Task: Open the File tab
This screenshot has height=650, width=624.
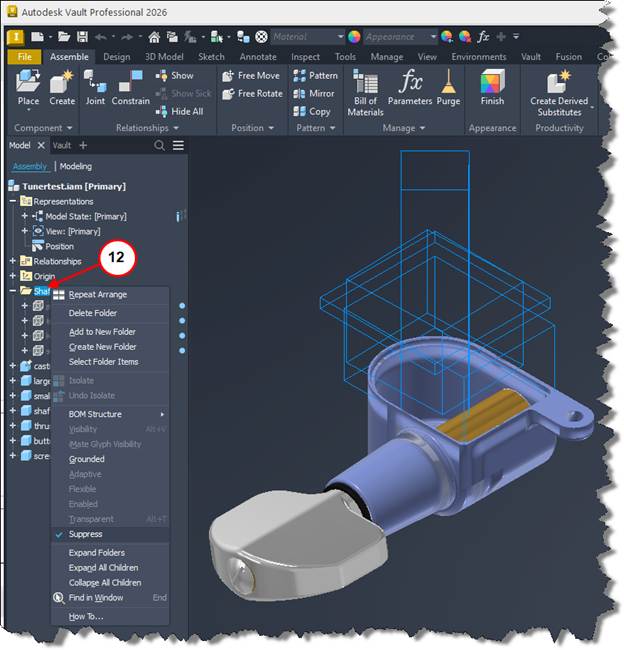Action: (x=24, y=57)
